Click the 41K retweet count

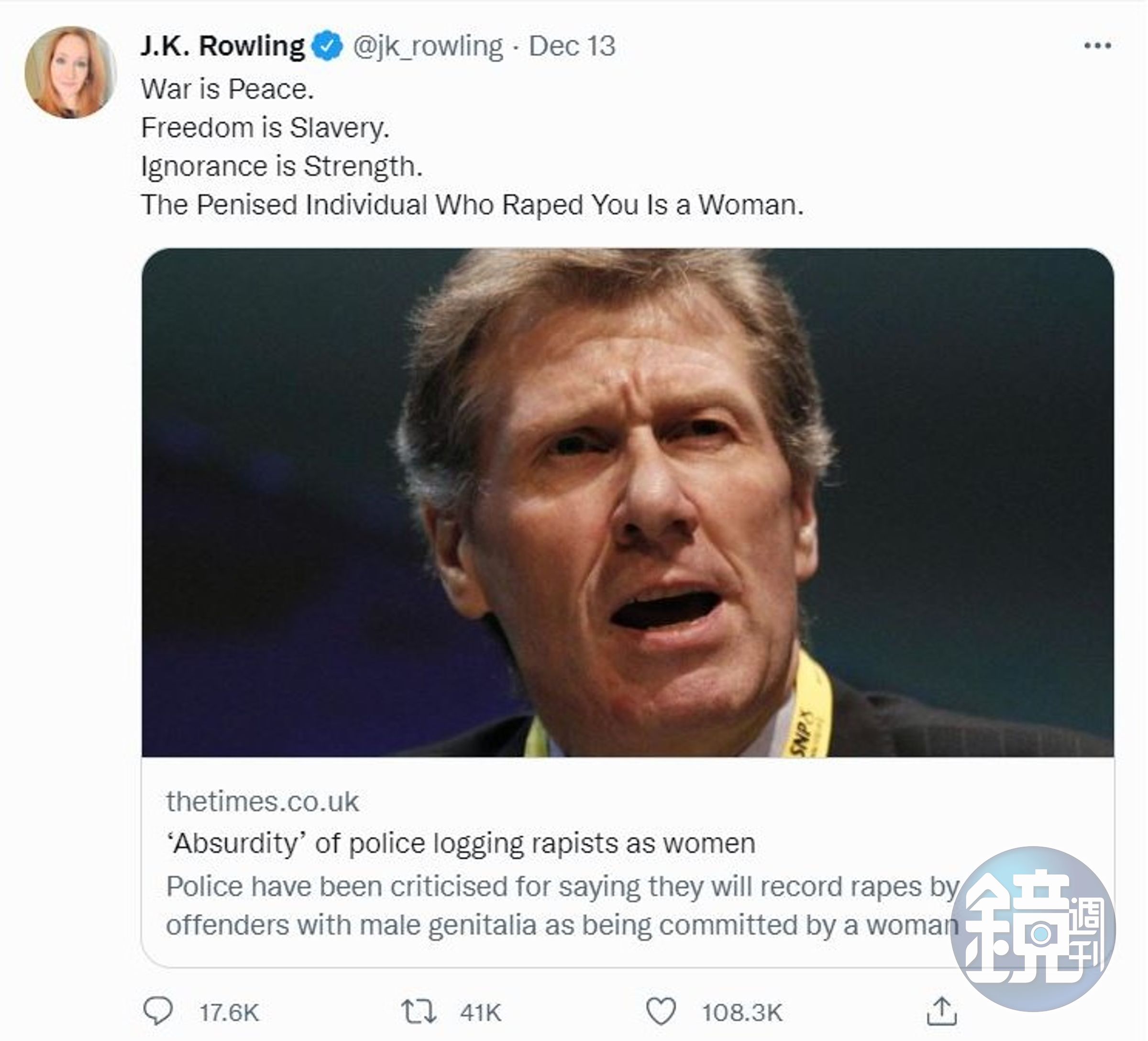pyautogui.click(x=481, y=1012)
